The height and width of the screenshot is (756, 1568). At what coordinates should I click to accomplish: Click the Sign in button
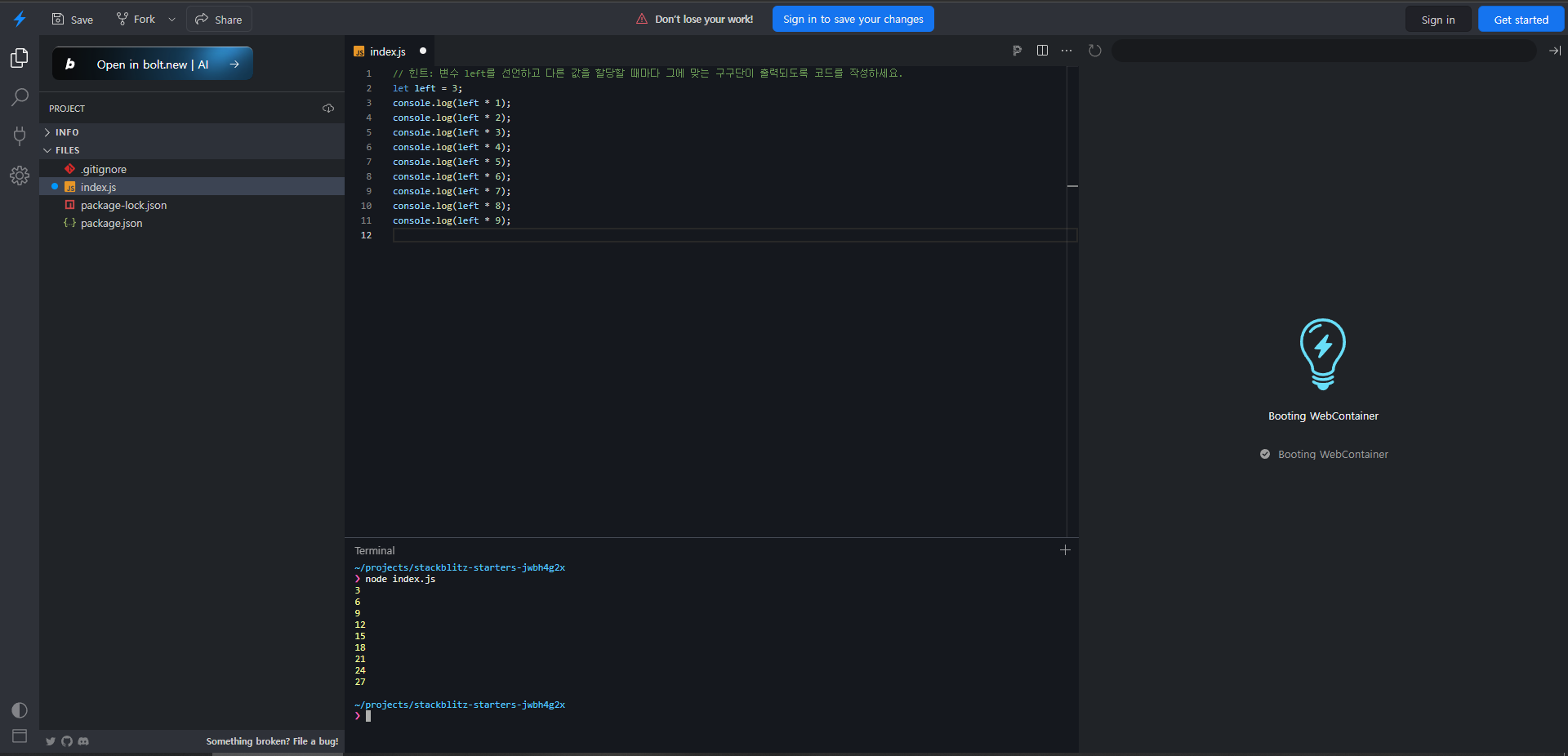click(1437, 20)
